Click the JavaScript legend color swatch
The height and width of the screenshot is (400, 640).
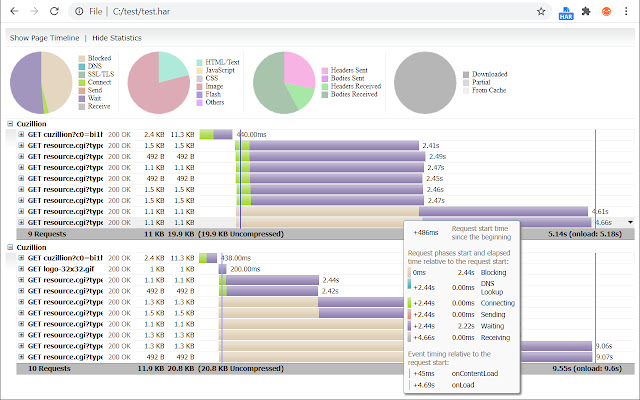tap(200, 69)
